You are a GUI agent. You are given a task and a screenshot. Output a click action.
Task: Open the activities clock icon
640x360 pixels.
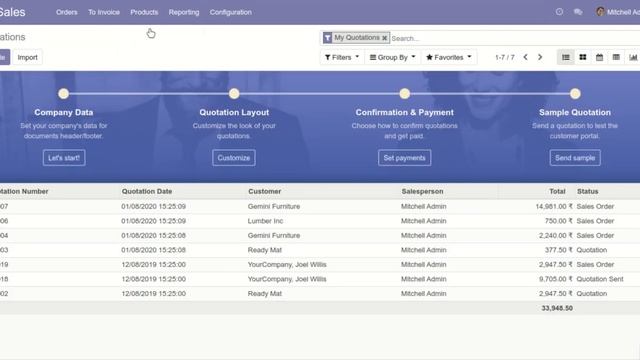[x=559, y=12]
